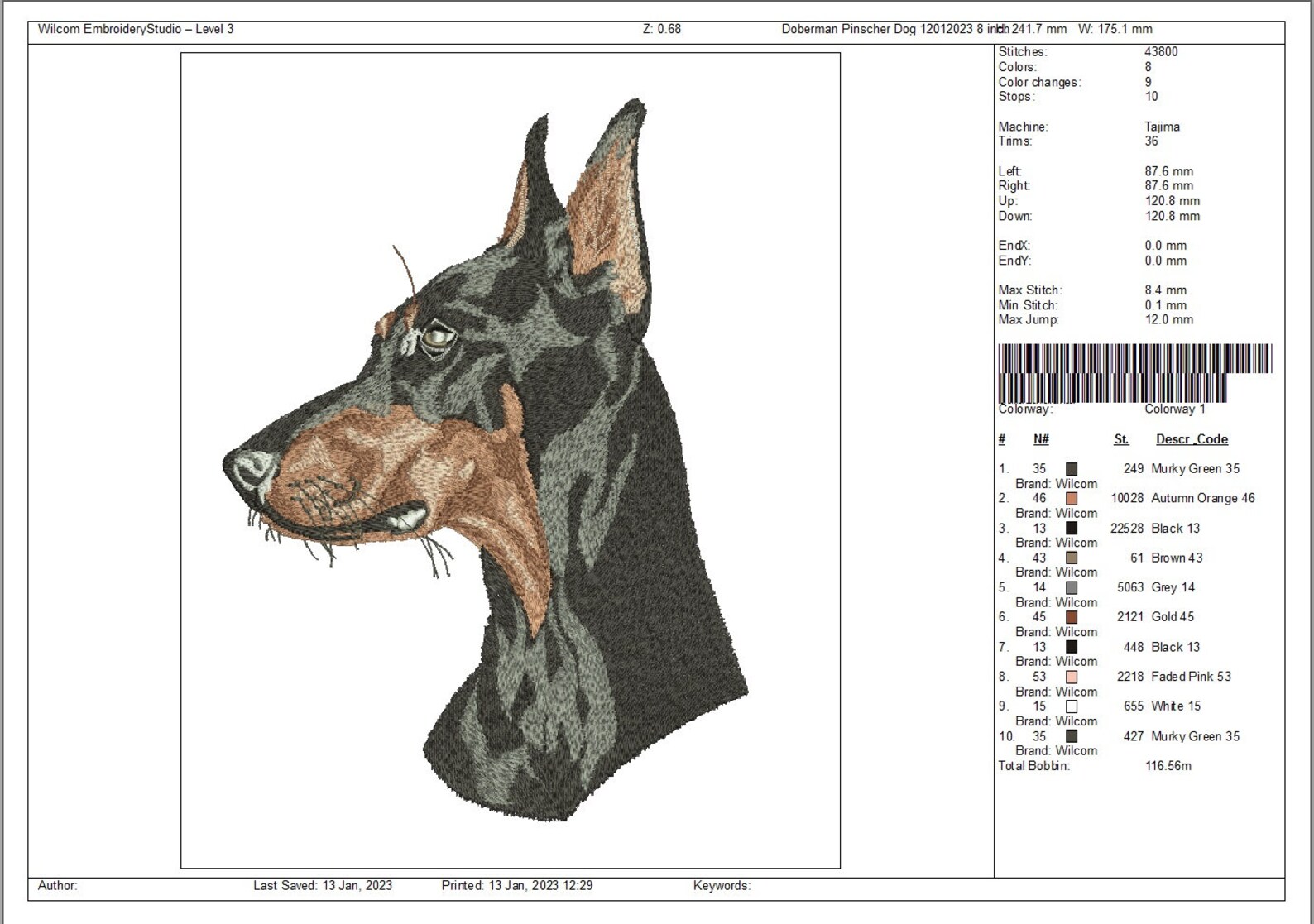Viewport: 1314px width, 924px height.
Task: Click the Stitches value '43800'
Action: pos(1161,51)
